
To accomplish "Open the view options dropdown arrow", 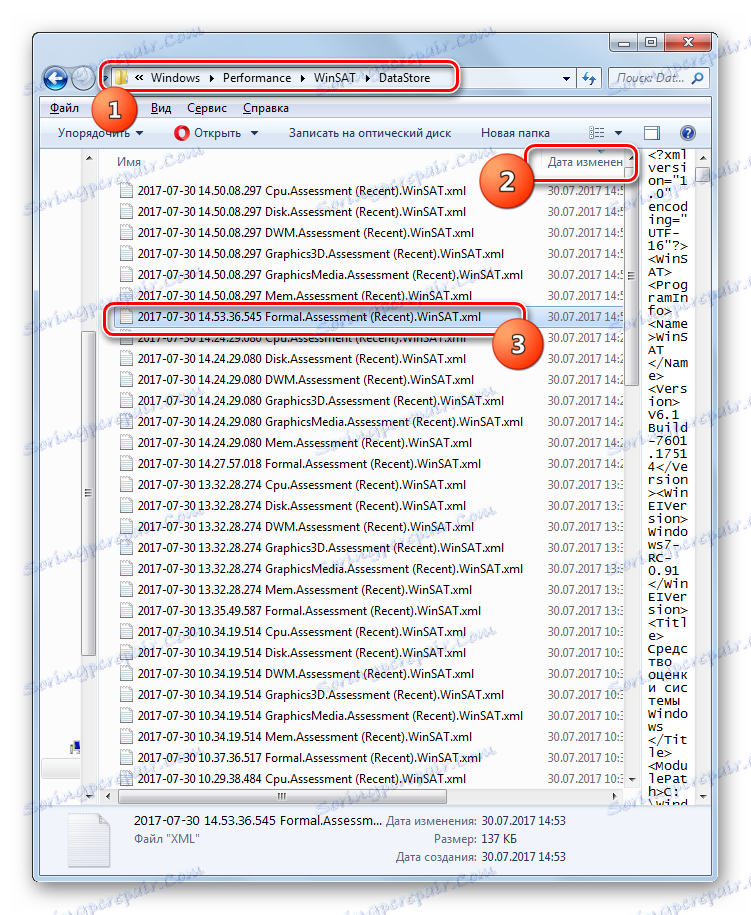I will (619, 134).
